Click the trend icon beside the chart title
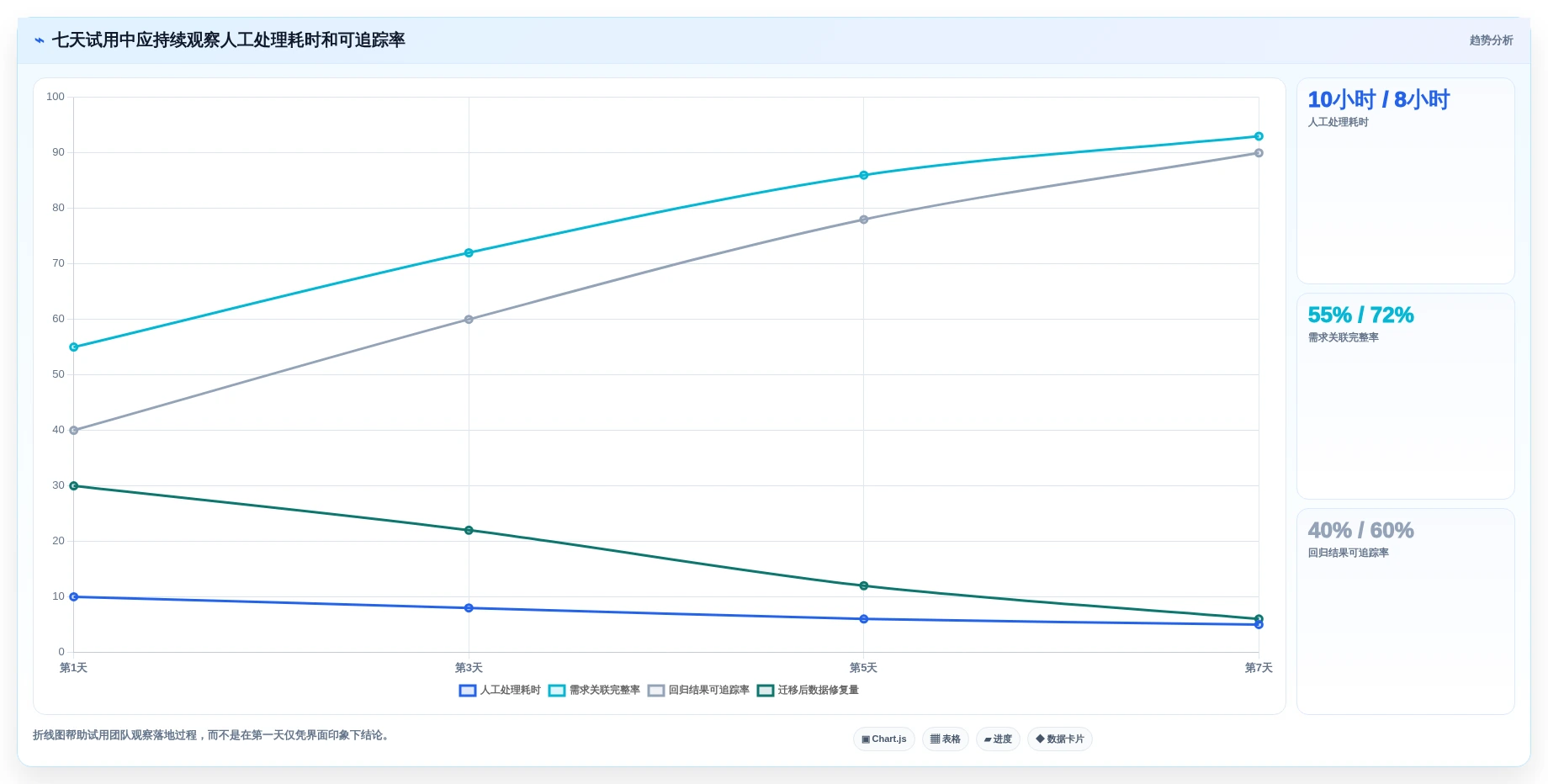Screen dimensions: 1548x784 point(40,40)
